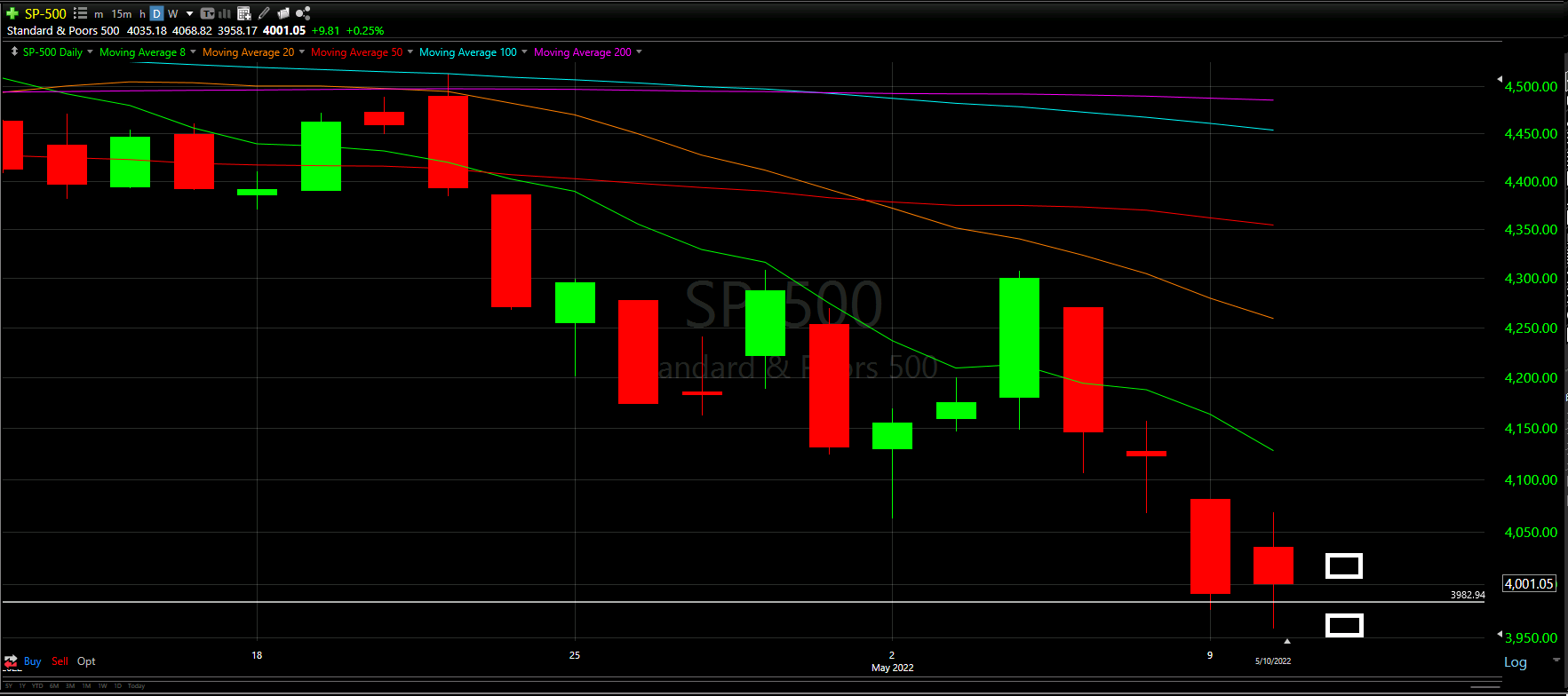The height and width of the screenshot is (696, 1568).
Task: Click the high price 4068.82
Action: [192, 30]
